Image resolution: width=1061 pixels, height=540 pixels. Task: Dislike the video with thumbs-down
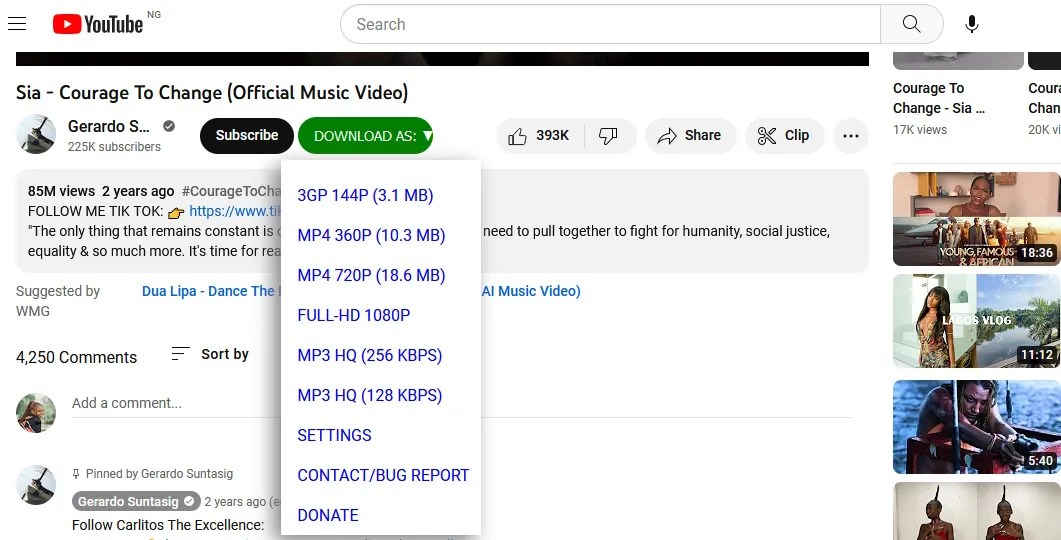[x=608, y=135]
